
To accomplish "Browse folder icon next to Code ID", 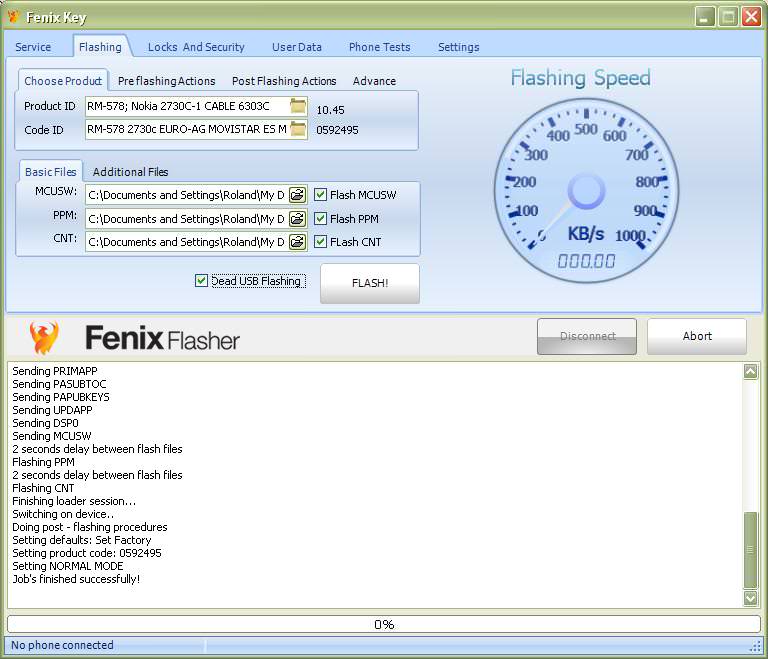I will tap(298, 130).
